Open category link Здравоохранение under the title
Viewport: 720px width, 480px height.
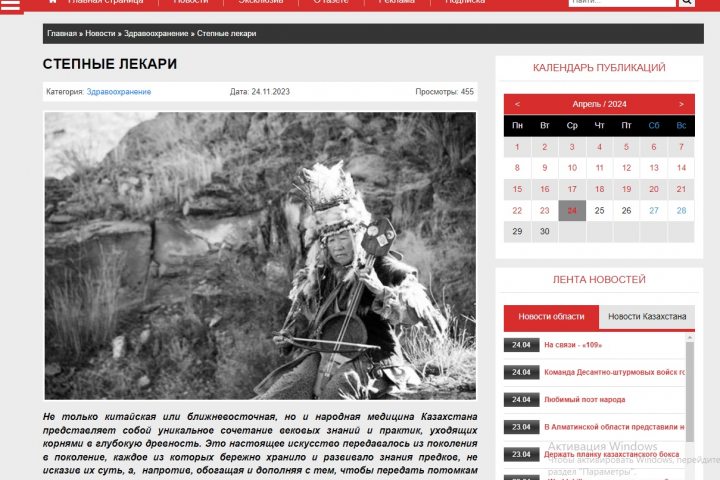click(119, 92)
